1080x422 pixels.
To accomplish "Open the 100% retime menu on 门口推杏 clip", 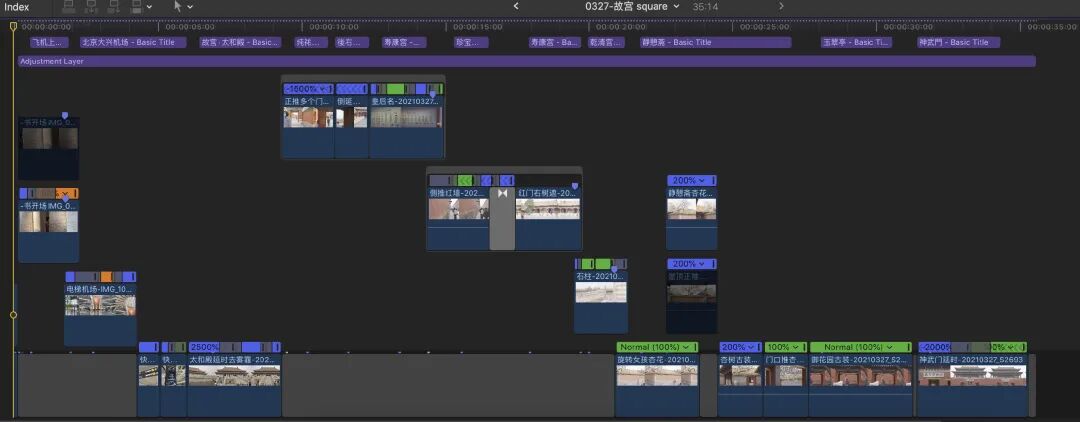I will 786,347.
